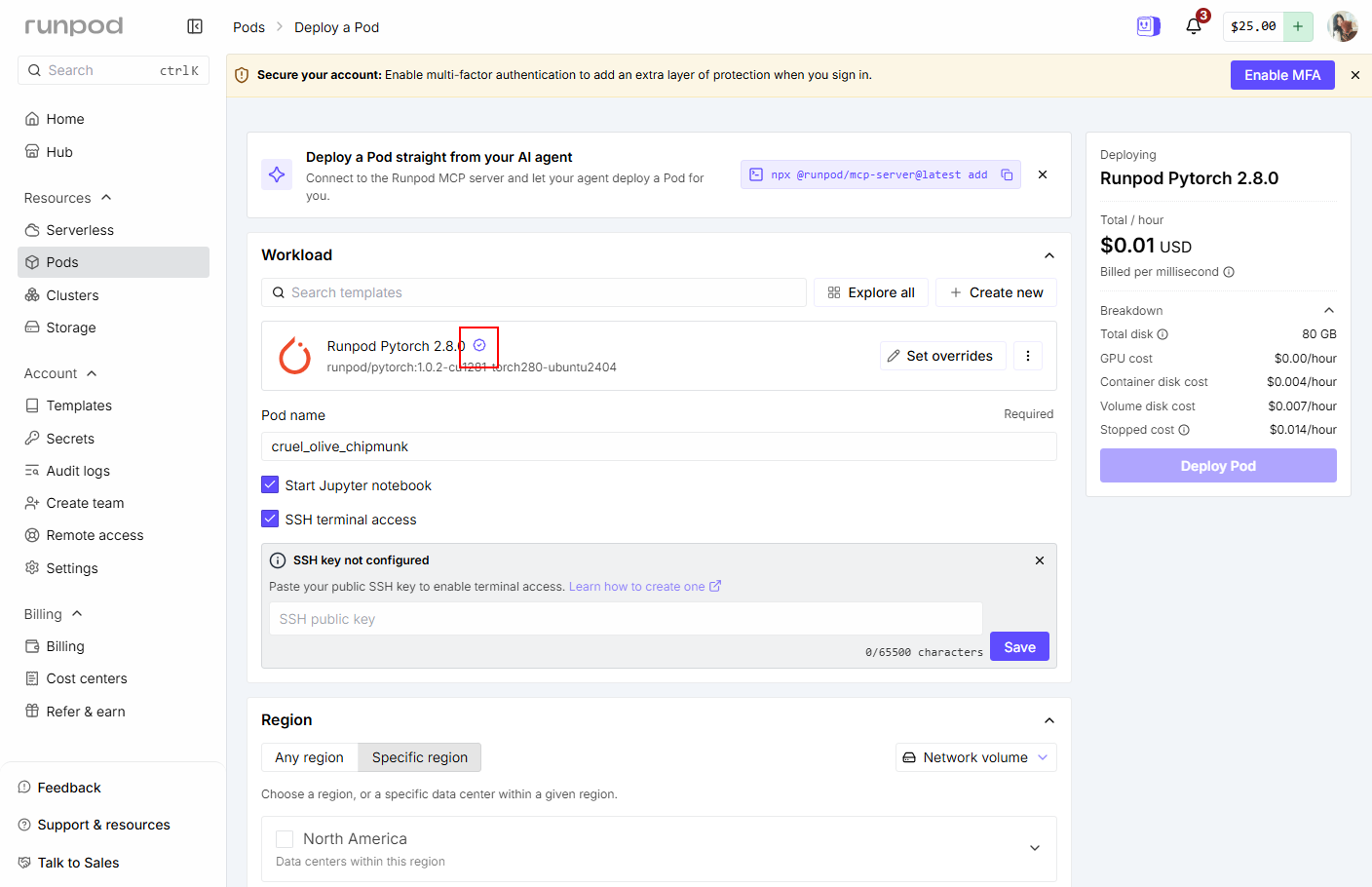Screen dimensions: 1372x887
Task: Open the Hub page
Action: 113,152
